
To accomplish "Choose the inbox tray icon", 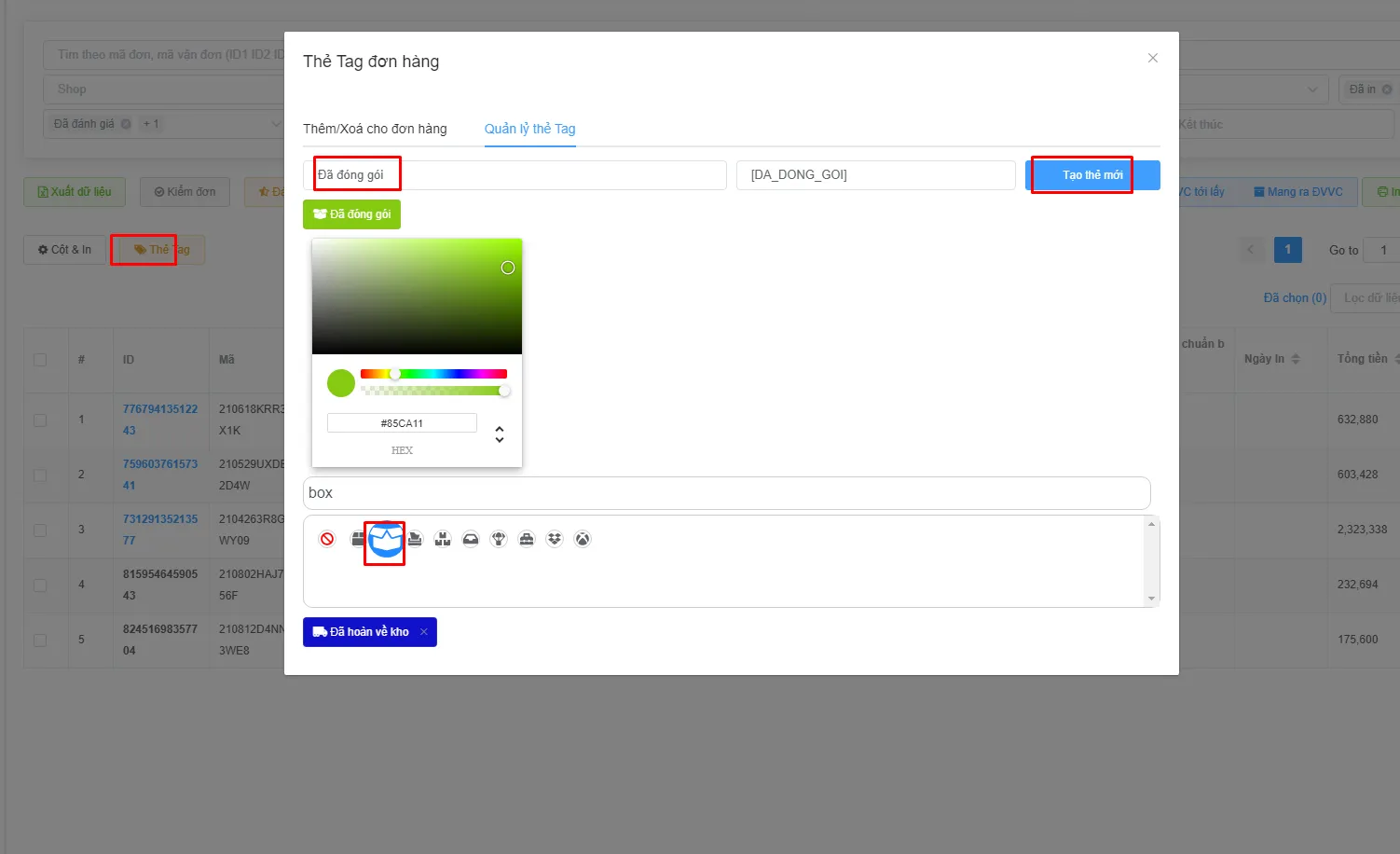I will point(471,539).
